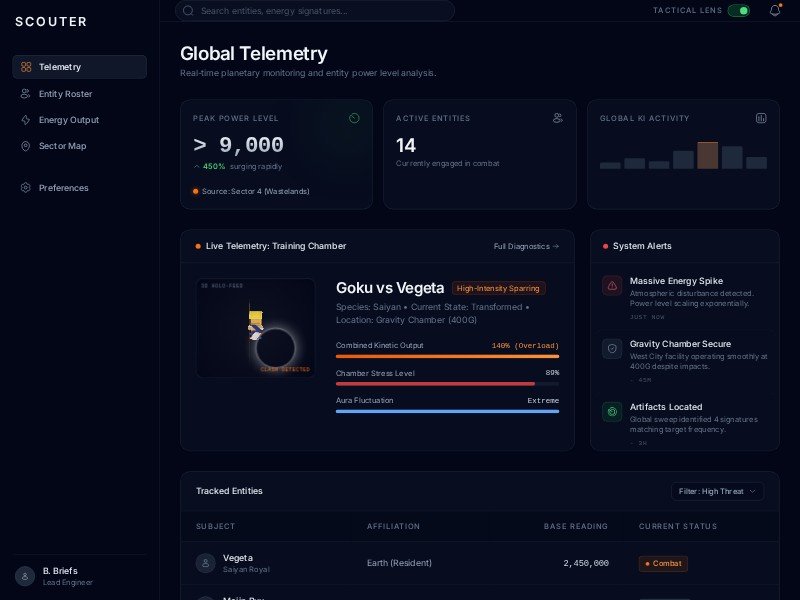
Task: Click the shield icon for Gravity Chamber Secure
Action: point(612,349)
